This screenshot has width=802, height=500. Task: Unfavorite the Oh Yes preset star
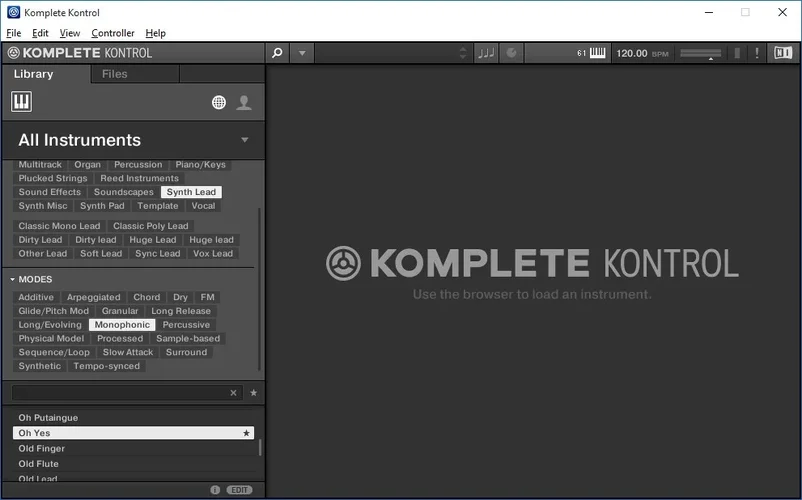click(247, 433)
